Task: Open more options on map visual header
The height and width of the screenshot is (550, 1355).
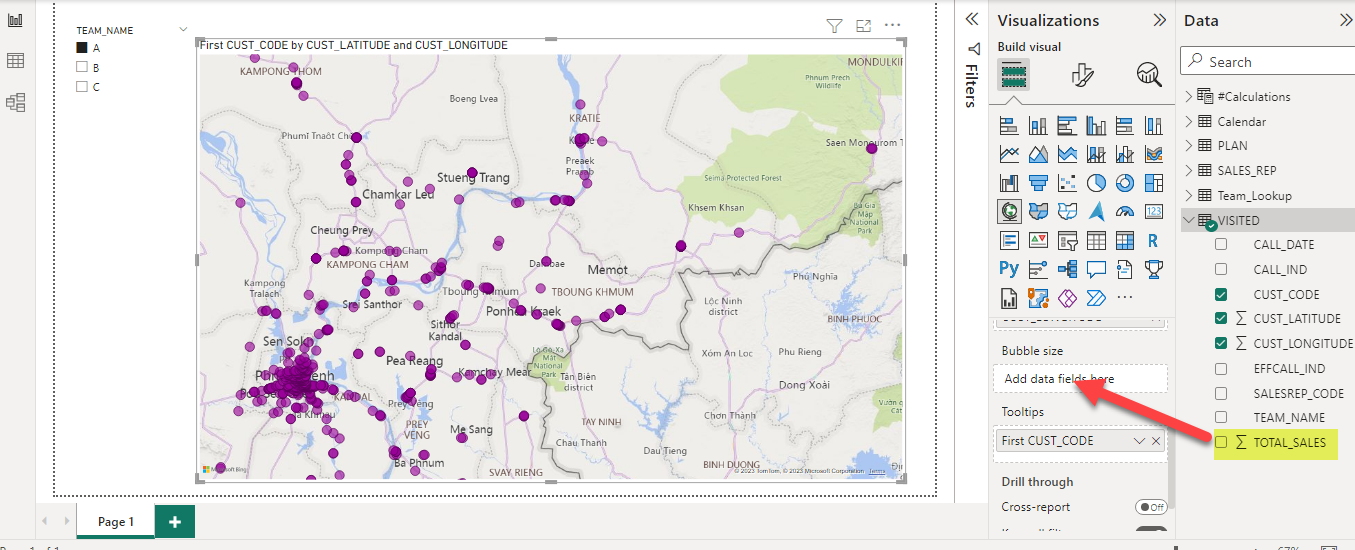Action: pyautogui.click(x=893, y=26)
